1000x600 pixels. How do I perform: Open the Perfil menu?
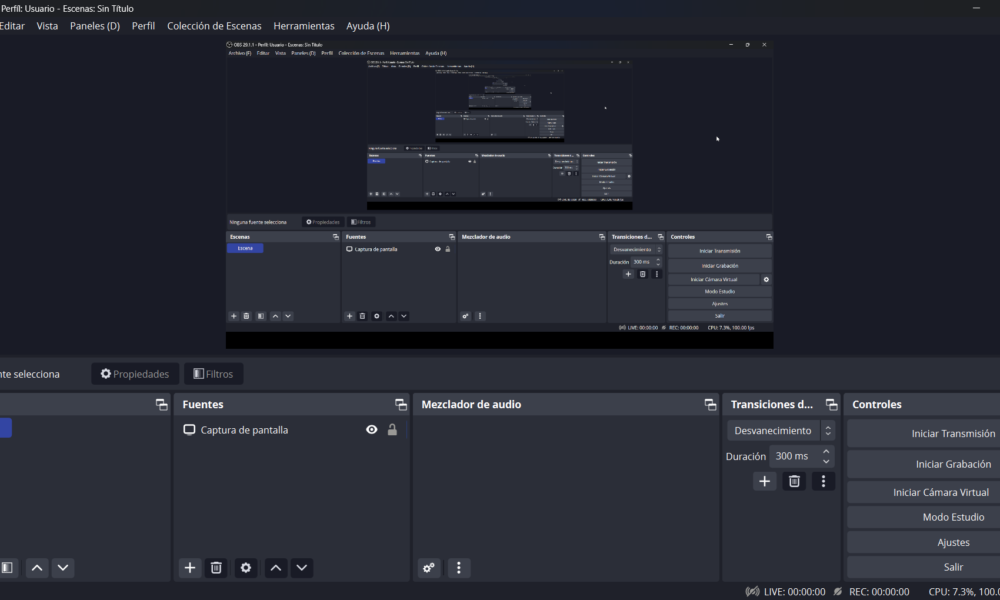(143, 26)
